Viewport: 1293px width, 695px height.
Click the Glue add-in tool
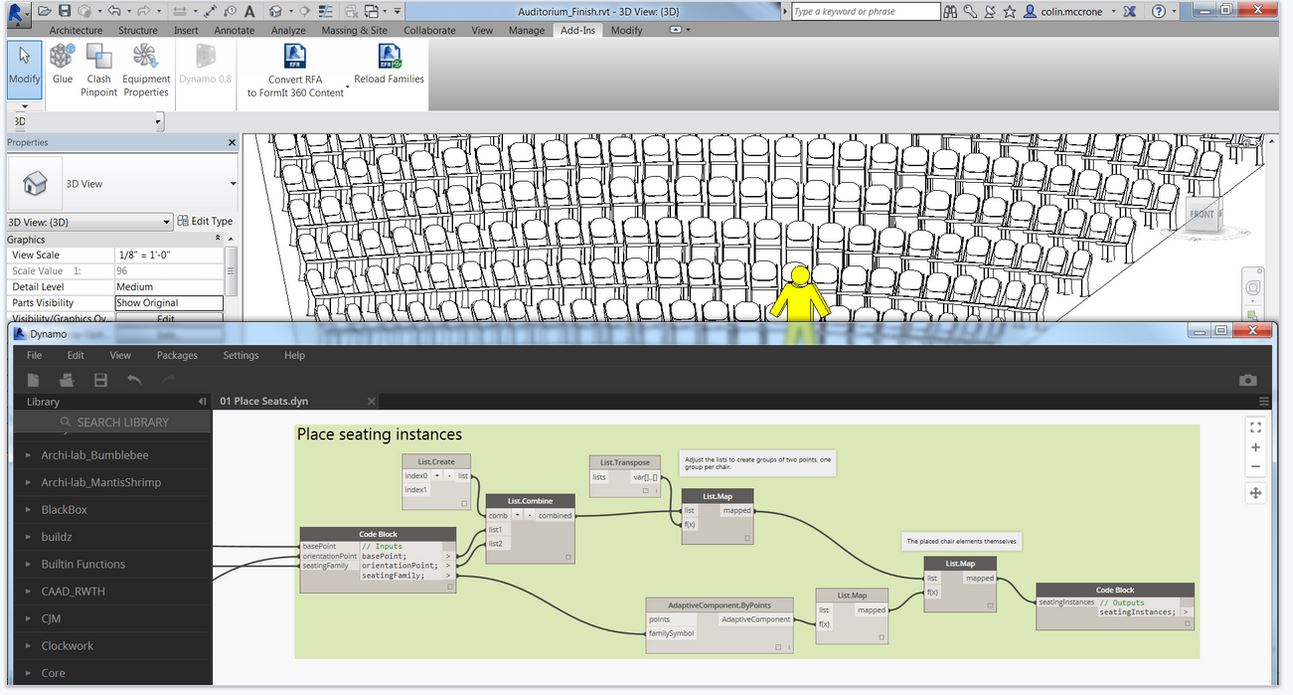62,64
